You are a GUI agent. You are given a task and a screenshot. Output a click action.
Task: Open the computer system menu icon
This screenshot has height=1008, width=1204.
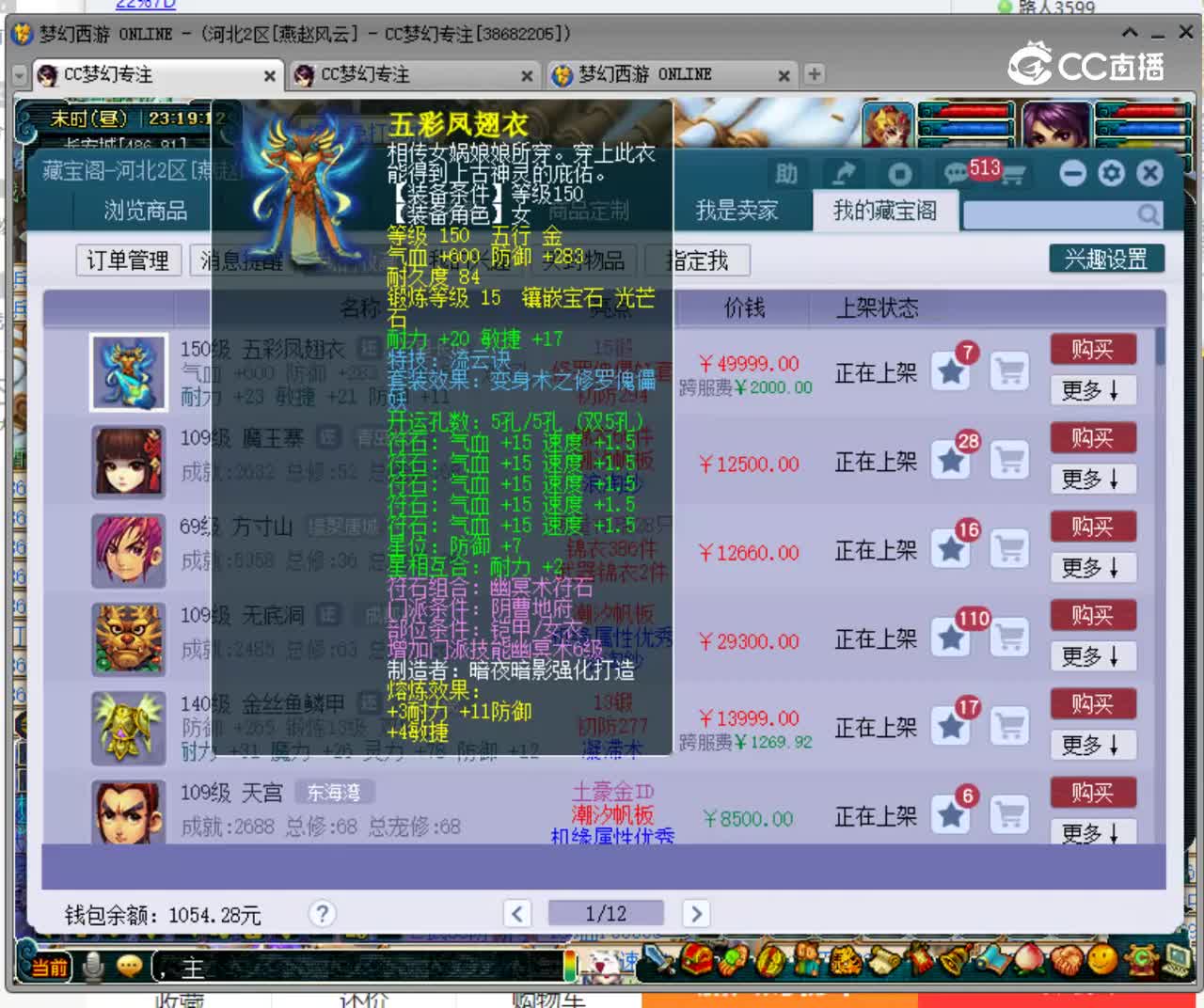[1176, 960]
